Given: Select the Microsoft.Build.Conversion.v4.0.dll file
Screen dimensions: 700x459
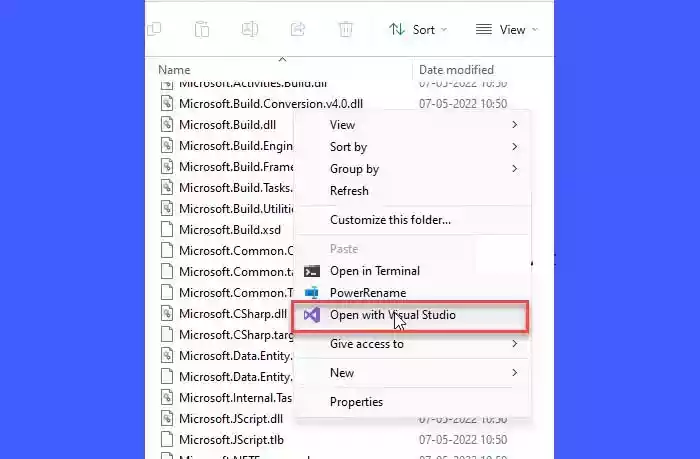Looking at the screenshot, I should click(270, 103).
